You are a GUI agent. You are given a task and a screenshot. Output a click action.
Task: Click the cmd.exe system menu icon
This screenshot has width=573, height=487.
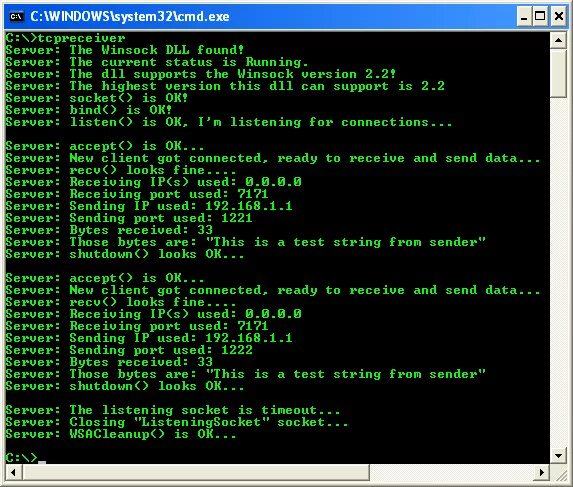[16, 17]
